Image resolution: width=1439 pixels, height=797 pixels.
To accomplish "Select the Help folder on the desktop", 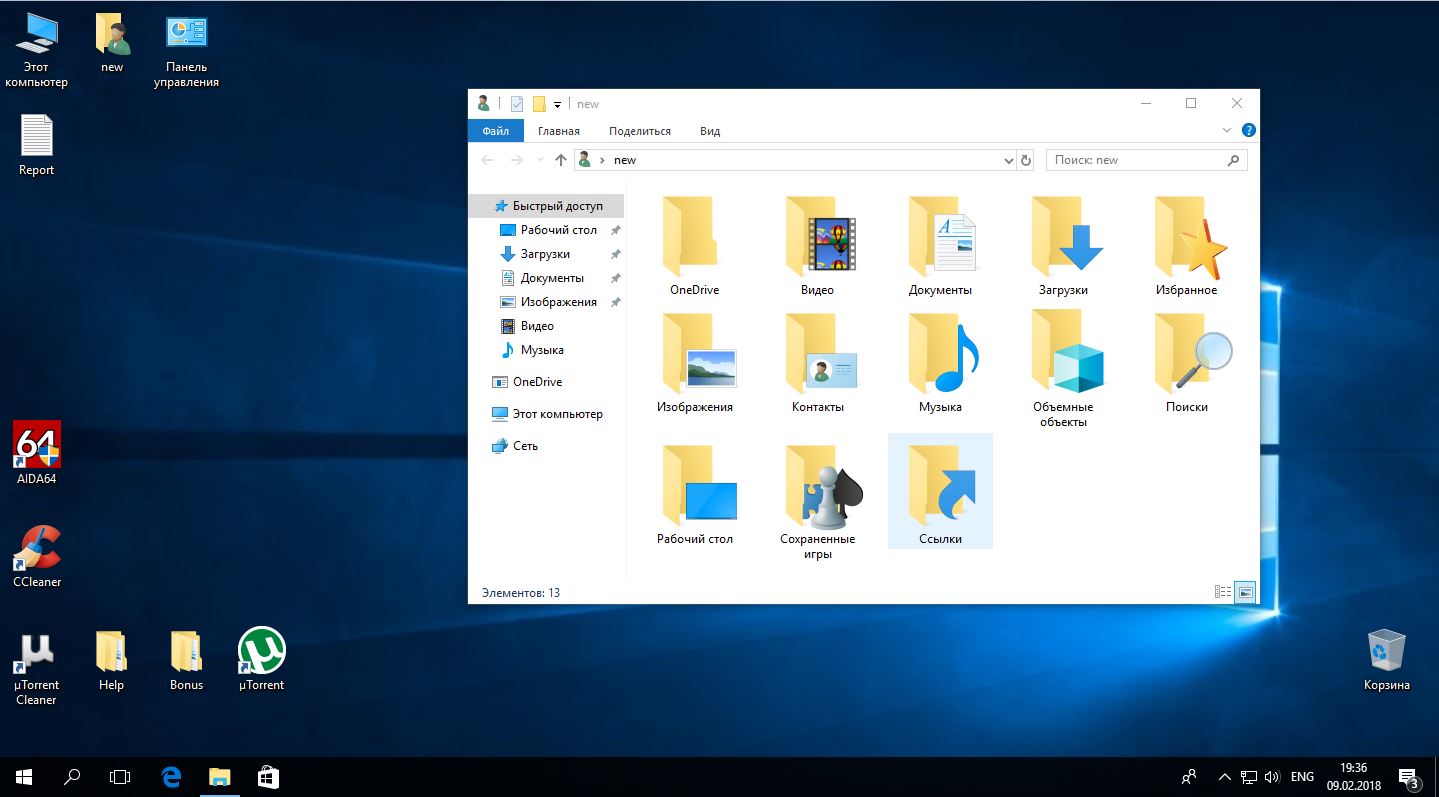I will [x=111, y=660].
